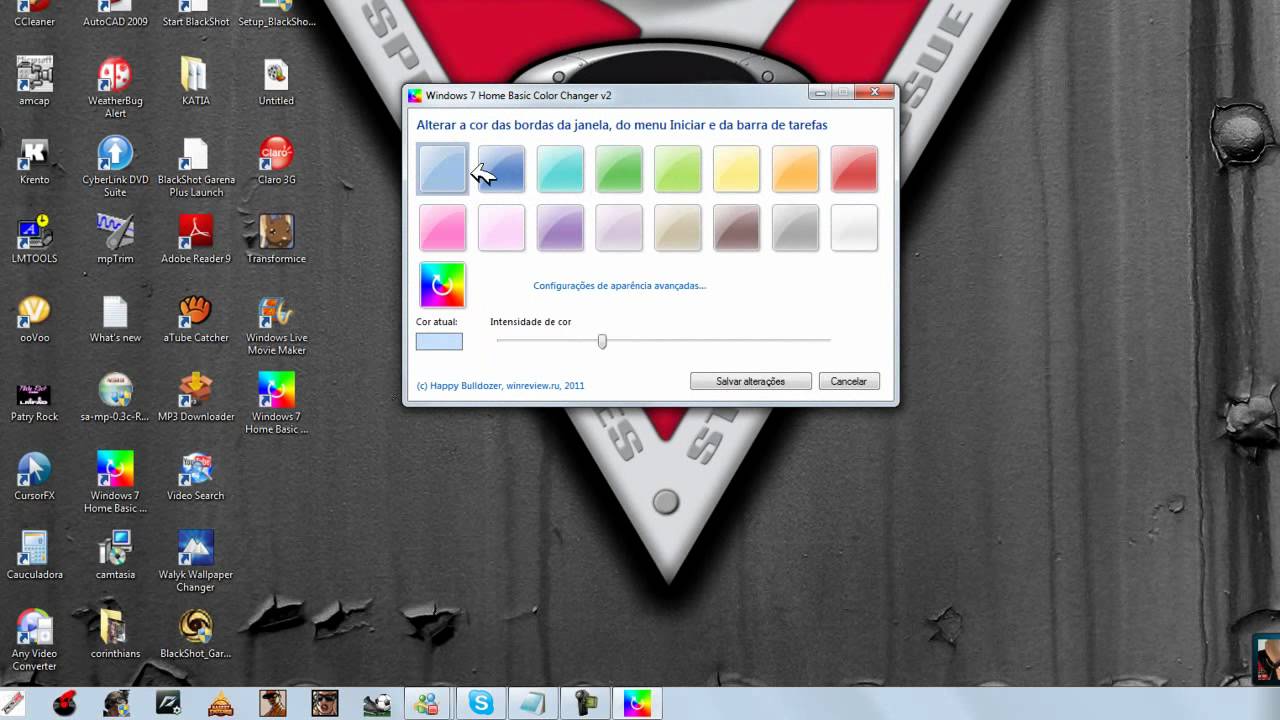The width and height of the screenshot is (1280, 720).
Task: Open Configurações de aparência avançadas link
Action: 620,286
